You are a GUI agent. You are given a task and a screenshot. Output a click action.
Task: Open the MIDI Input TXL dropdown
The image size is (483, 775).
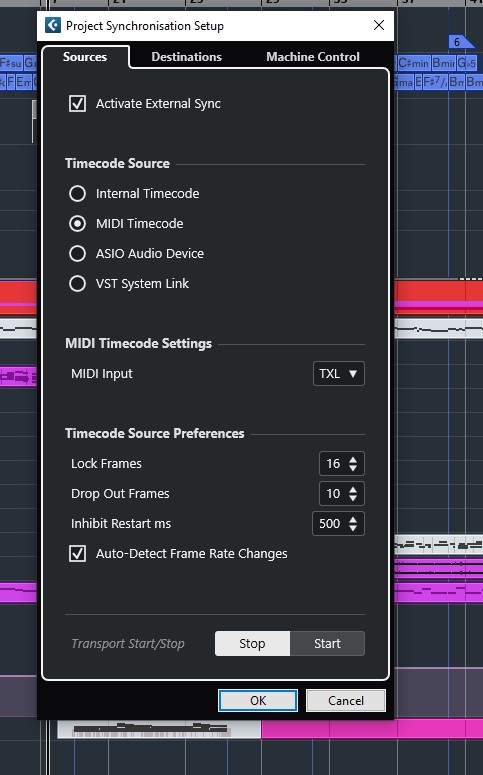pyautogui.click(x=339, y=374)
